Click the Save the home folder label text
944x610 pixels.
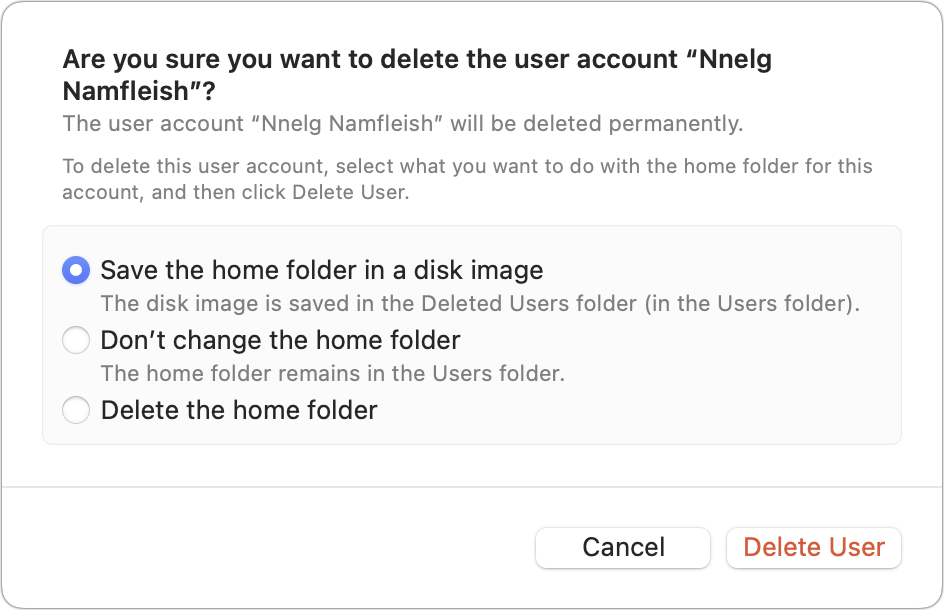[320, 269]
